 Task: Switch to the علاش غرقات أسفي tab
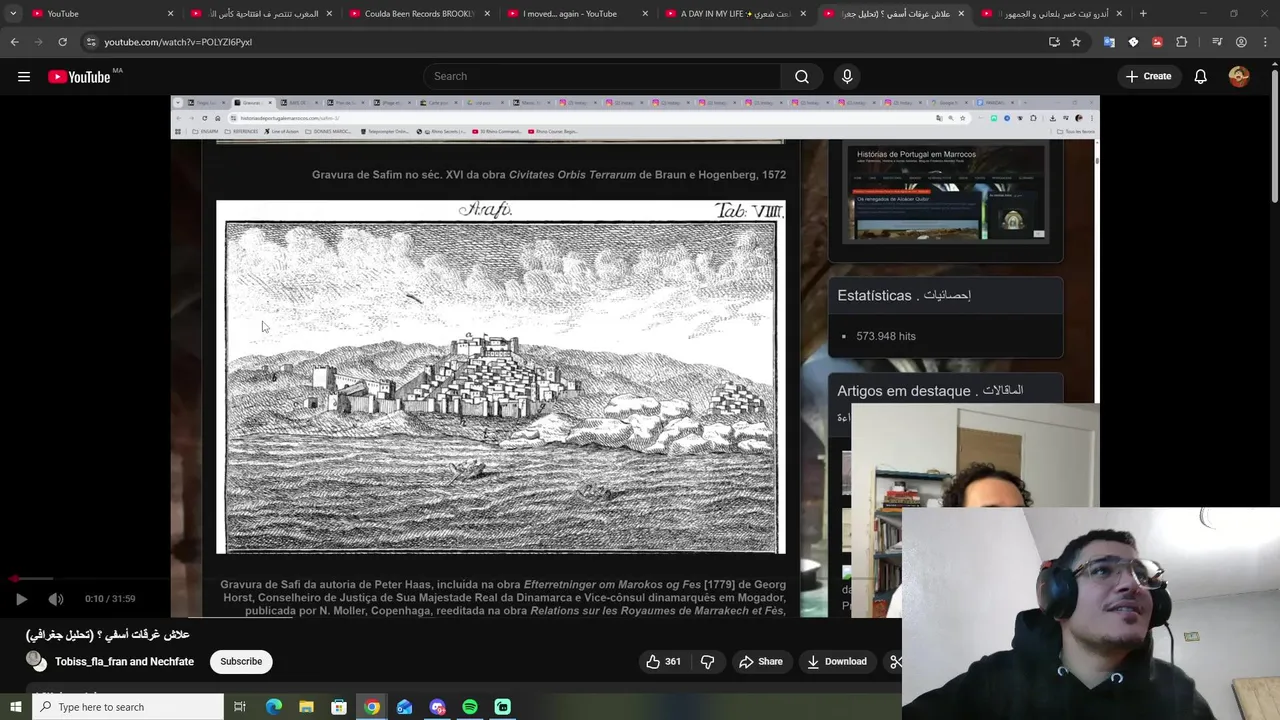point(894,14)
